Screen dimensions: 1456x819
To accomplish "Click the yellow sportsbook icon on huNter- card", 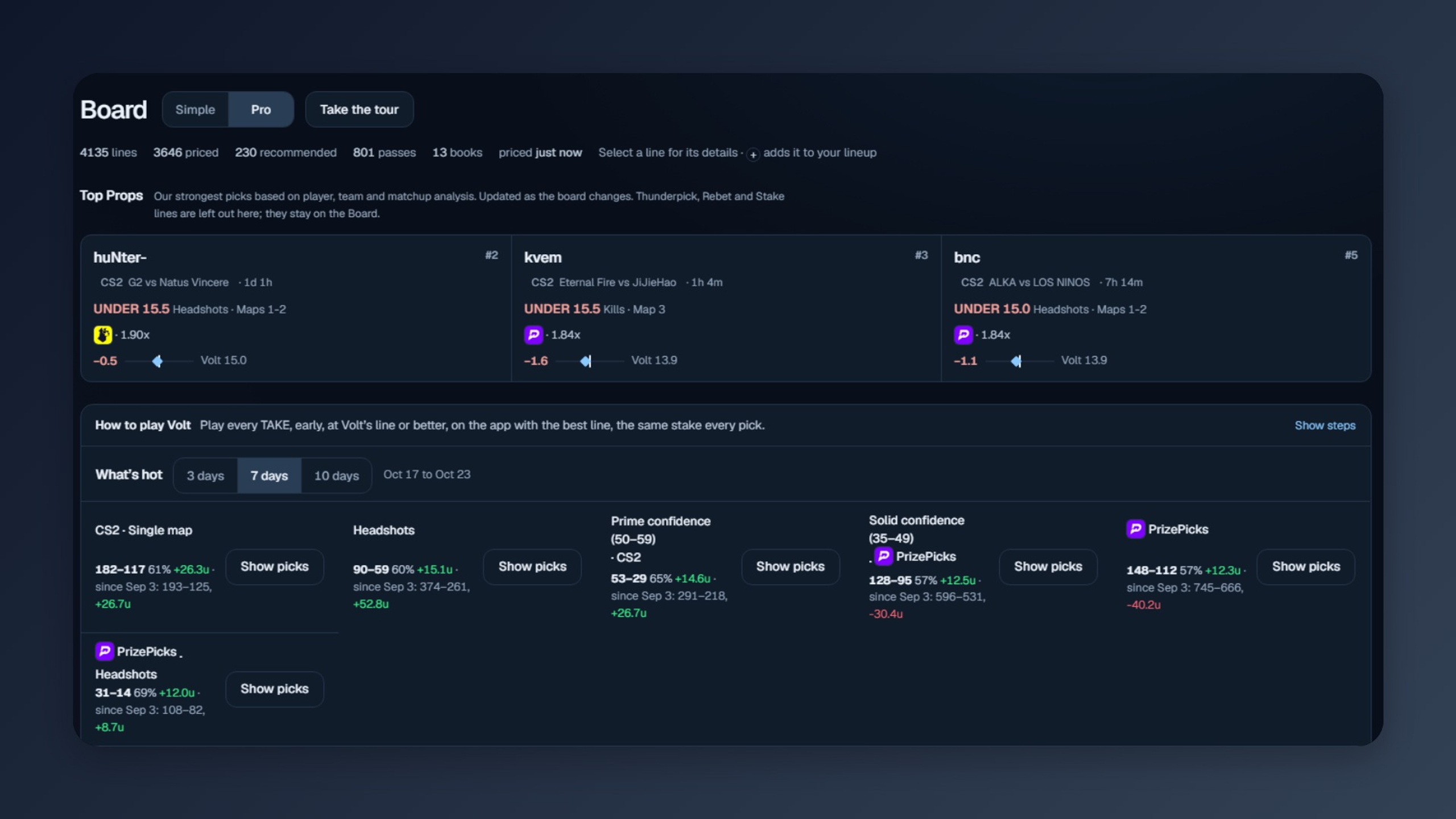I will pos(103,334).
